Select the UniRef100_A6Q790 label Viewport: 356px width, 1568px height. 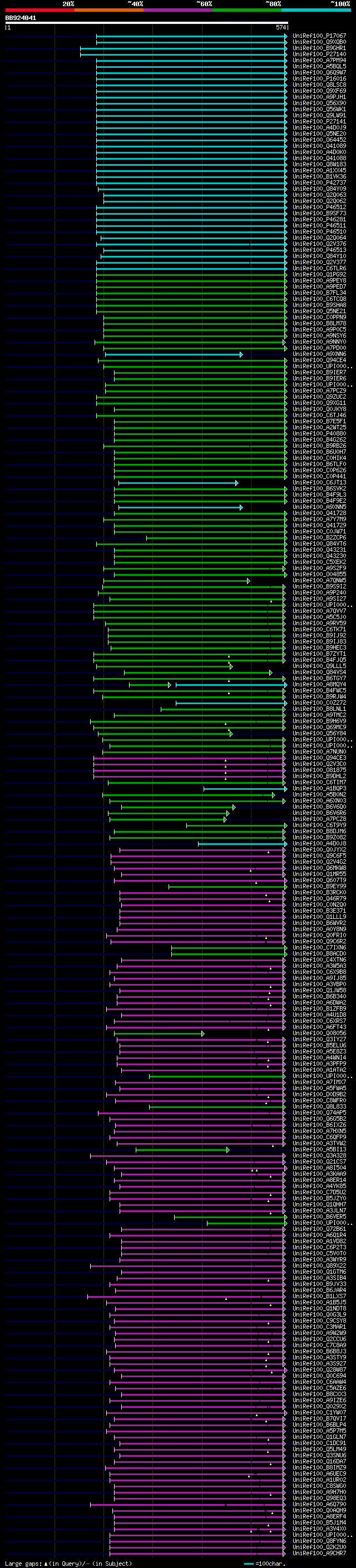(319, 1504)
